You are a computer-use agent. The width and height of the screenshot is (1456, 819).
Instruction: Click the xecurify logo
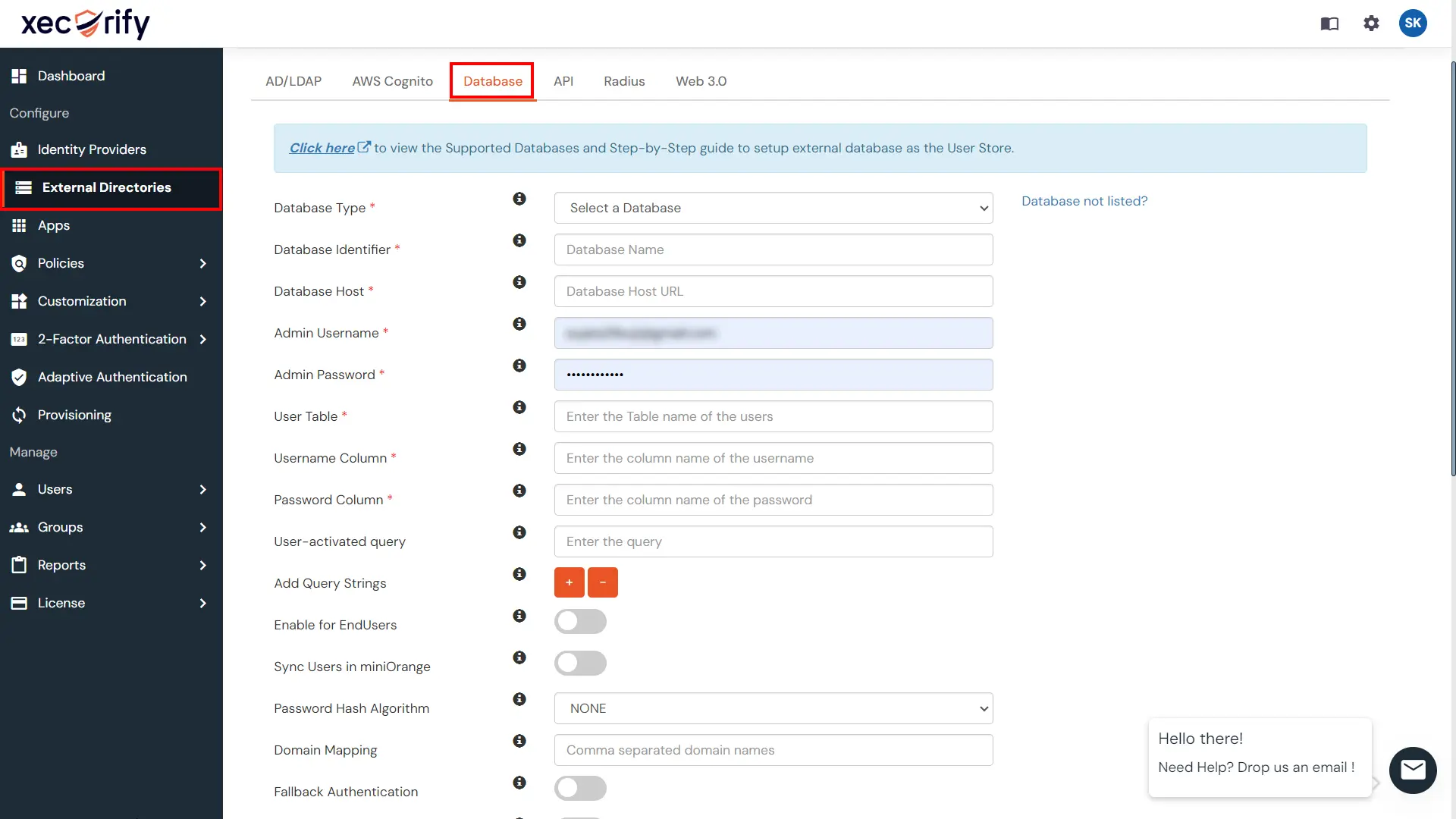[x=86, y=24]
